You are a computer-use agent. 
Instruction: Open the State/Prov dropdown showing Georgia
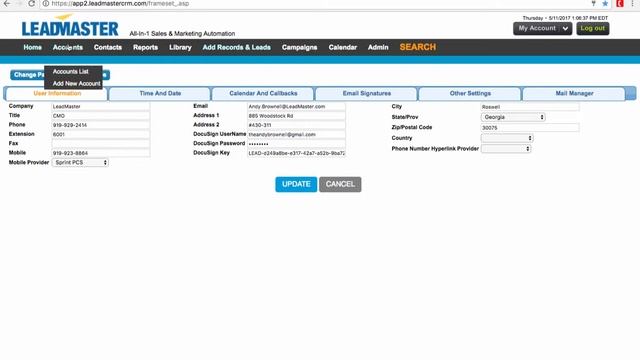(513, 117)
